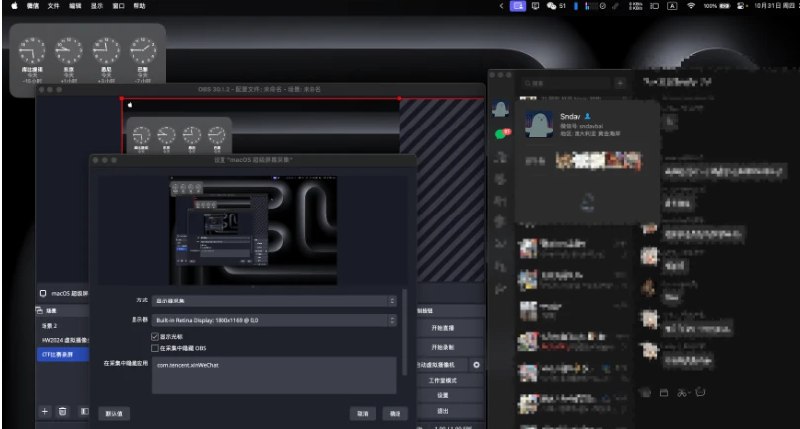Screen dimensions: 800x429
Task: Toggle the 显示光标 checkbox
Action: (153, 336)
